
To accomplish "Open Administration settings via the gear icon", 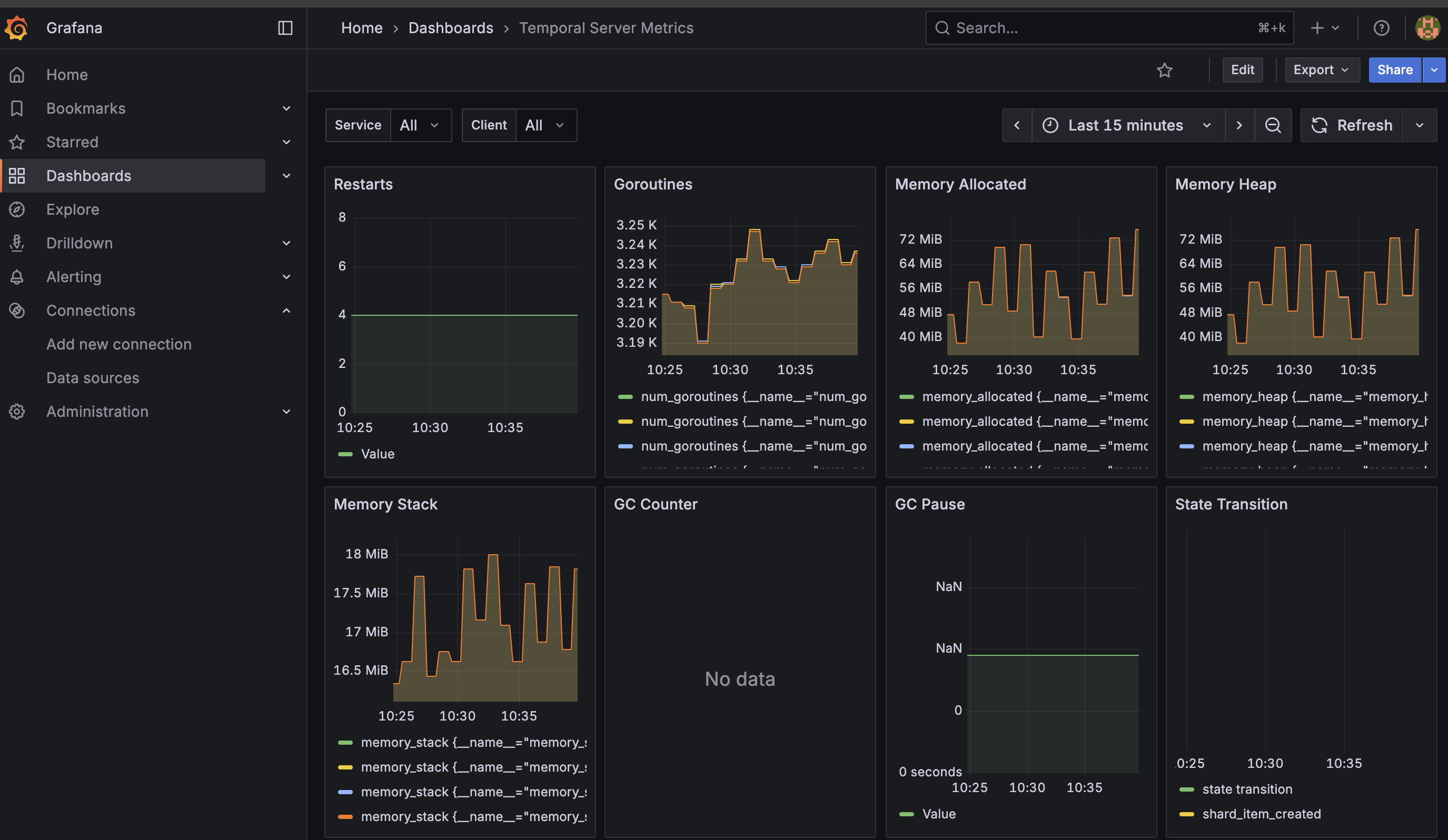I will coord(17,411).
